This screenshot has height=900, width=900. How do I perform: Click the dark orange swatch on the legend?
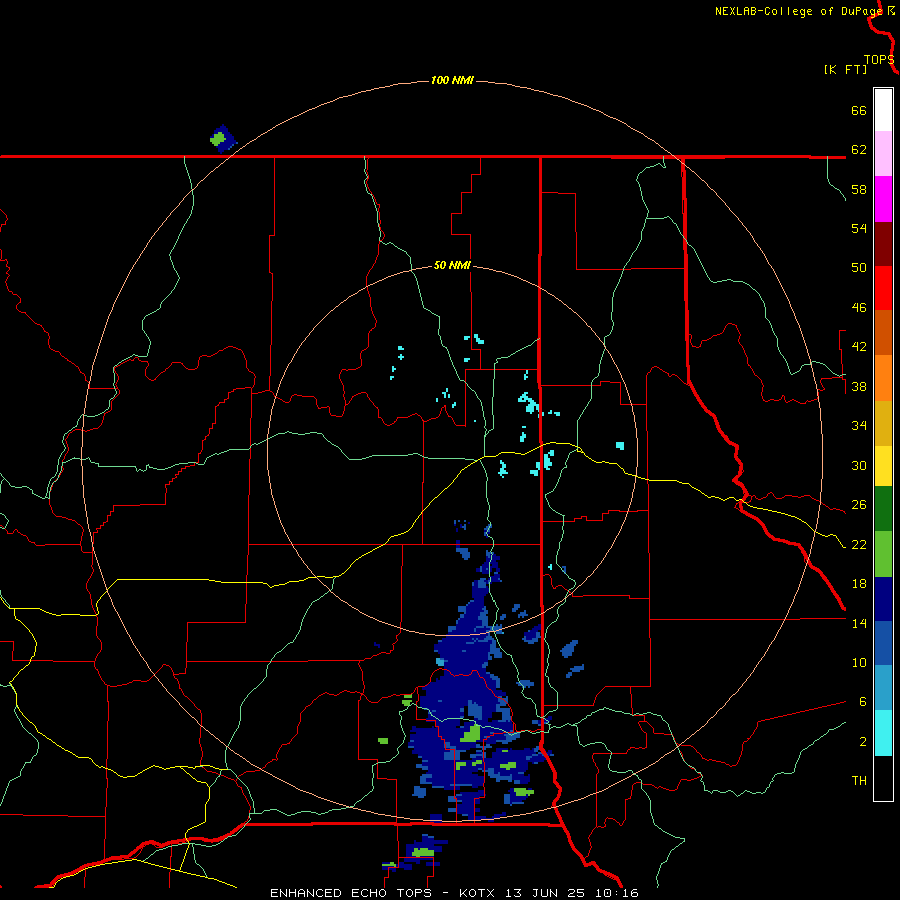883,333
